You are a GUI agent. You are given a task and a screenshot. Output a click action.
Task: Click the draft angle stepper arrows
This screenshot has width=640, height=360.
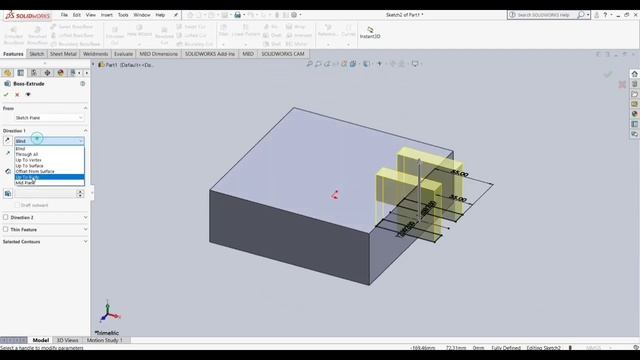pos(80,193)
